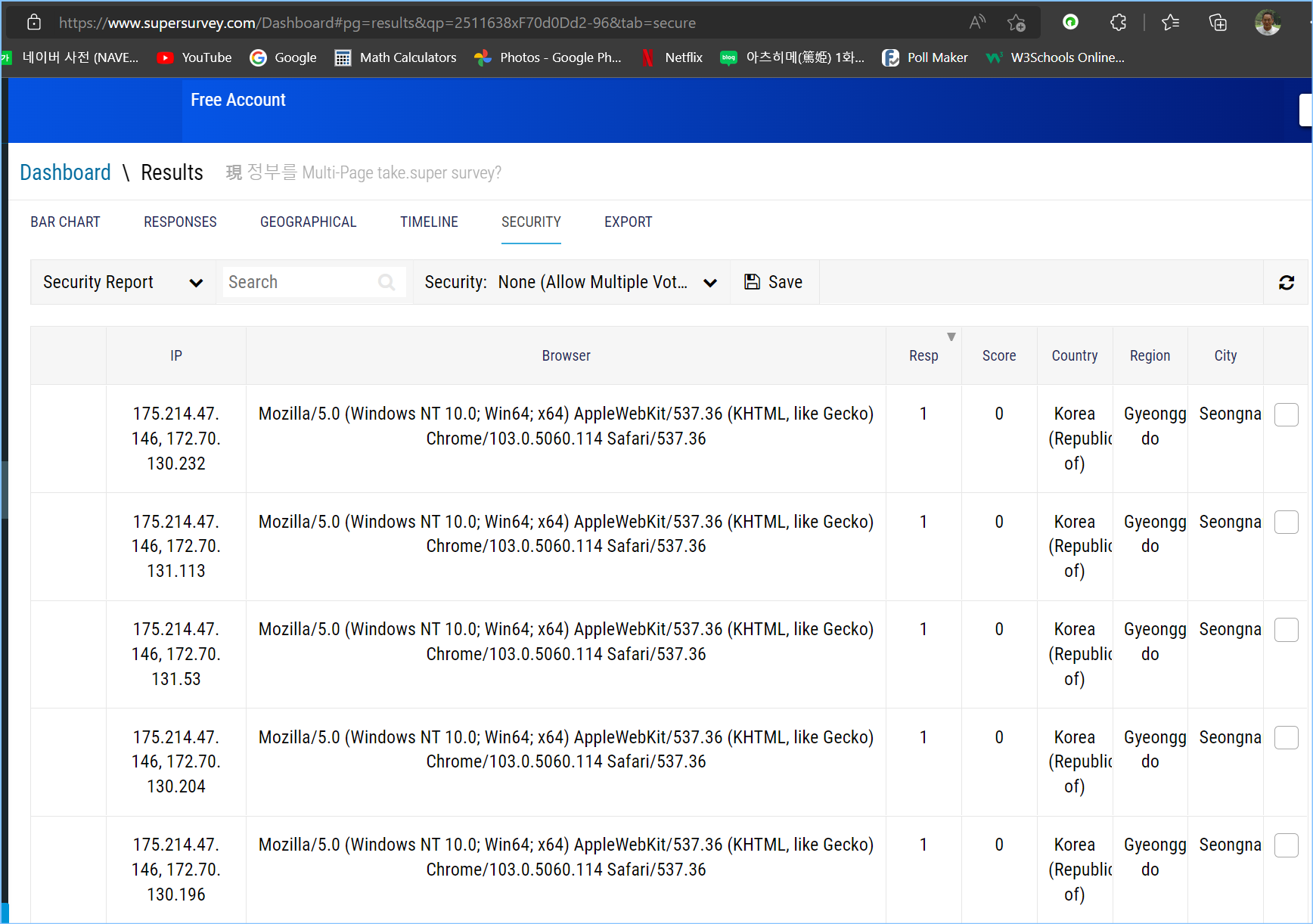Open the Security Report dropdown
1313x924 pixels.
[123, 283]
